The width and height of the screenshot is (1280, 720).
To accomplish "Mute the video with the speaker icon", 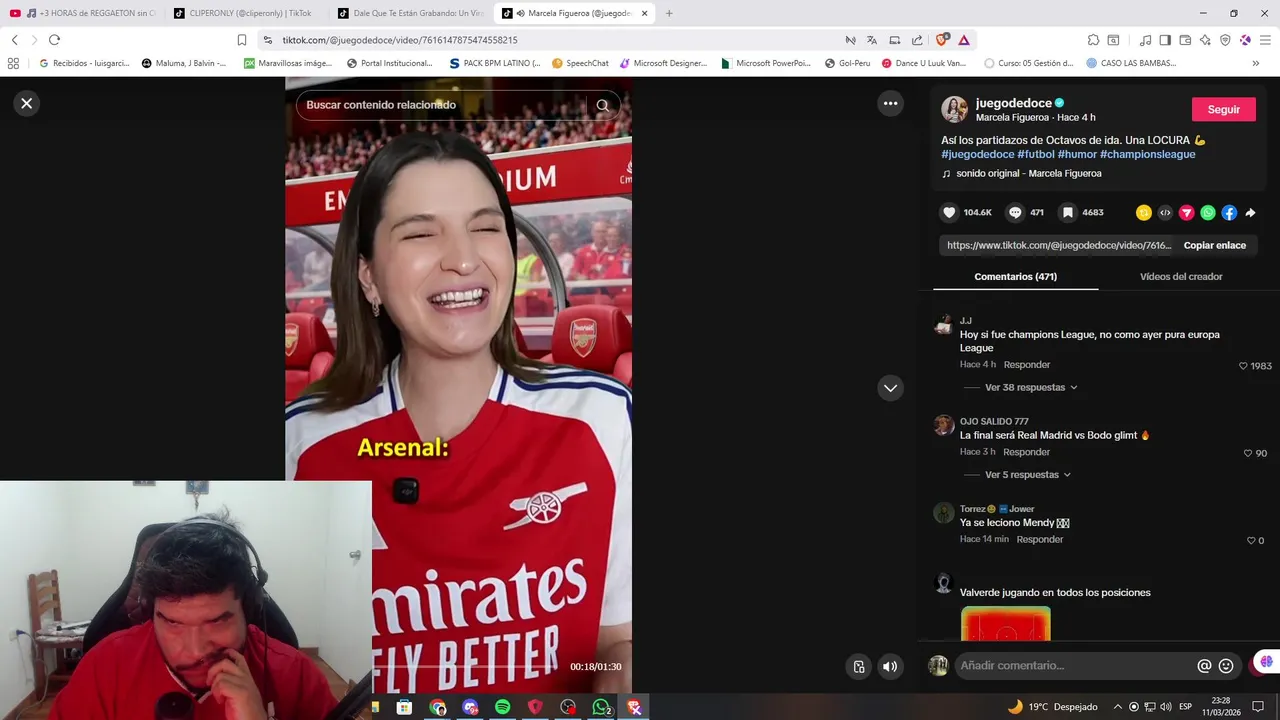I will pos(890,667).
